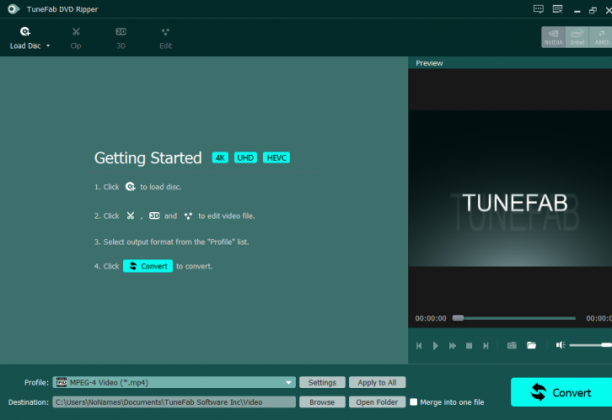Image resolution: width=612 pixels, height=420 pixels.
Task: Click the Browse button
Action: click(x=322, y=402)
